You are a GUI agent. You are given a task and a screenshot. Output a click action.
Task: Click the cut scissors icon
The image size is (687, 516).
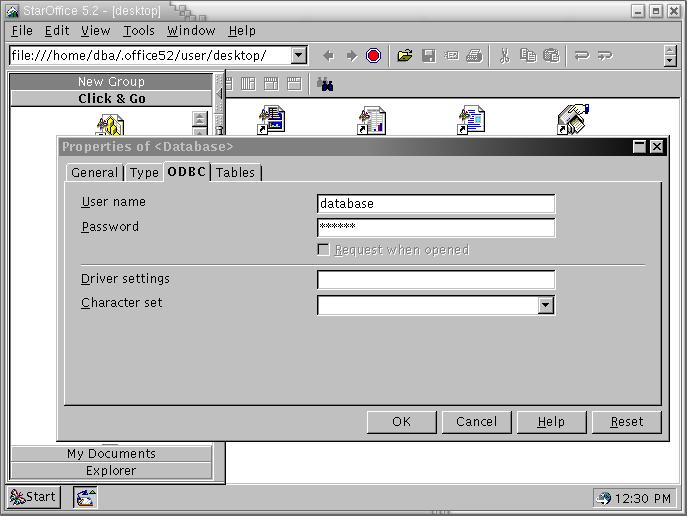pyautogui.click(x=505, y=56)
